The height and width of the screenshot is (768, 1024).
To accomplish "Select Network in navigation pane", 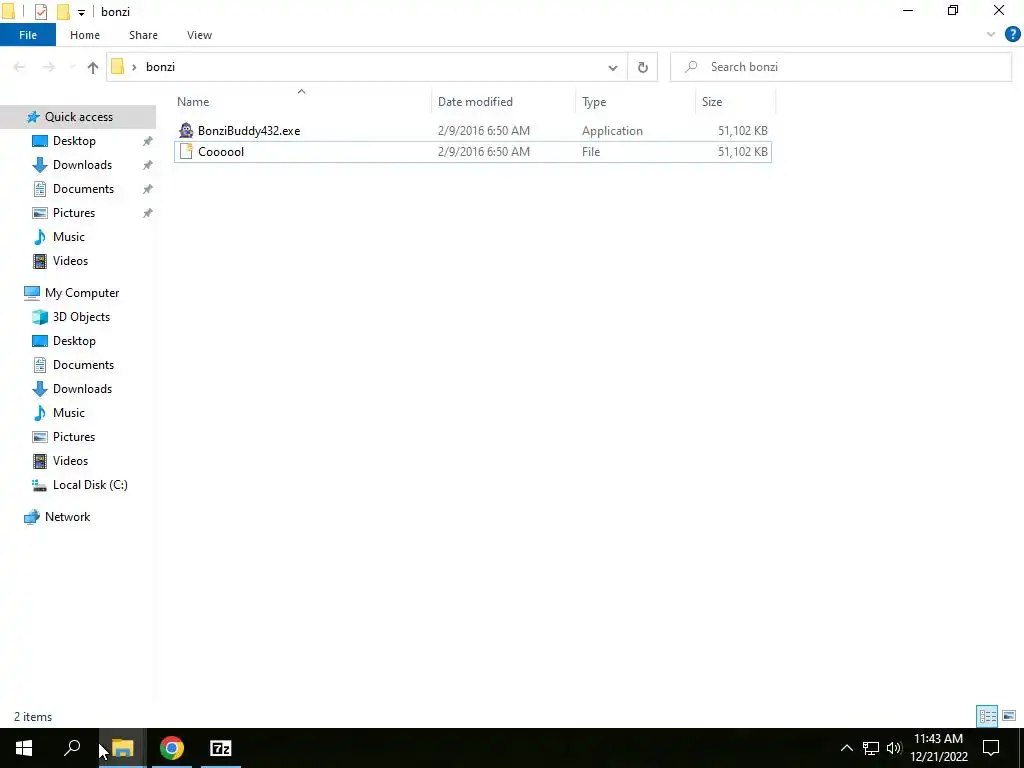I will click(67, 517).
